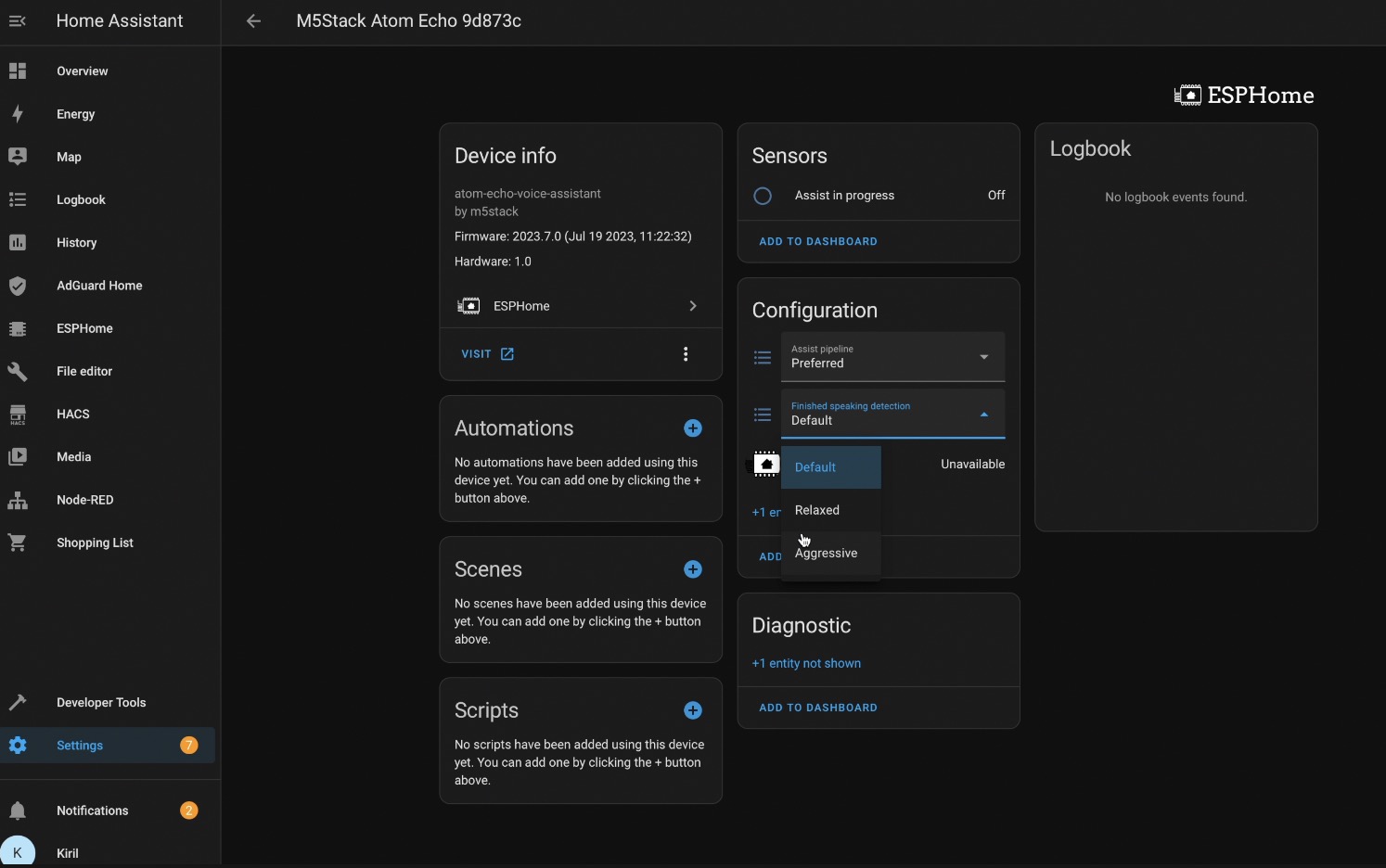Click the Map person icon
Screen dimensions: 1386x868
18,157
